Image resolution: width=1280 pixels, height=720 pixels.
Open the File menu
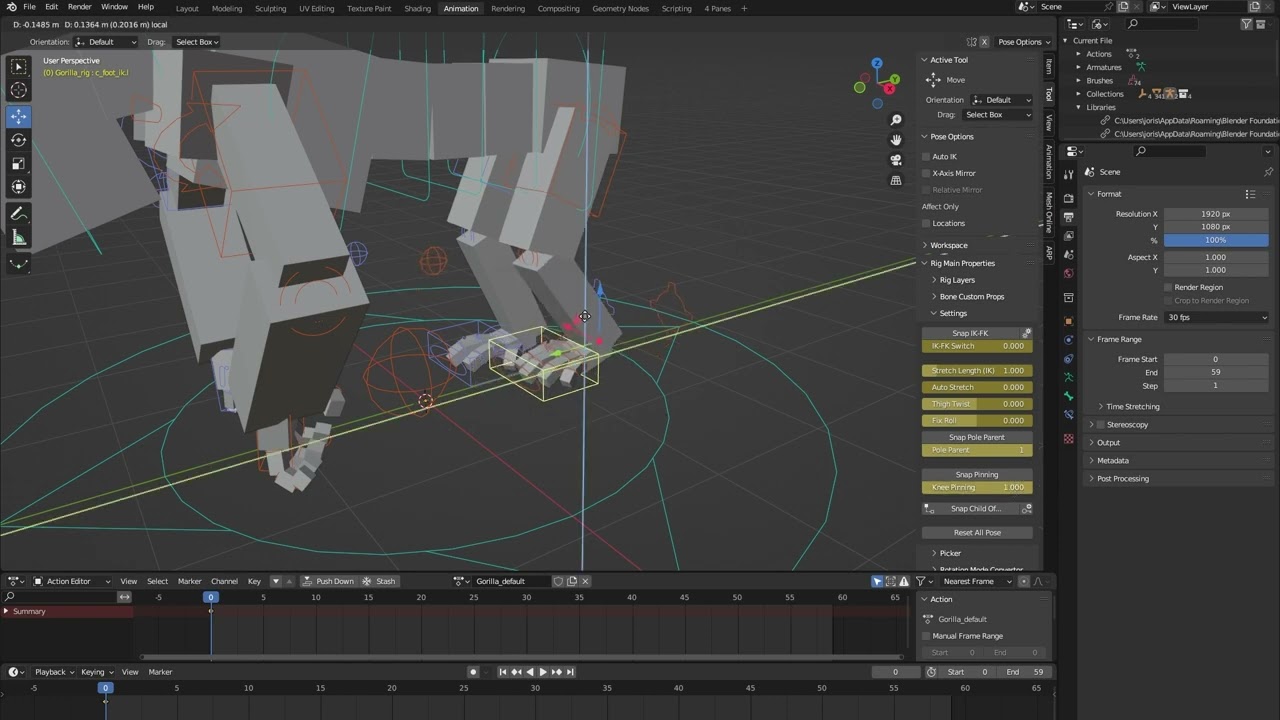click(29, 7)
